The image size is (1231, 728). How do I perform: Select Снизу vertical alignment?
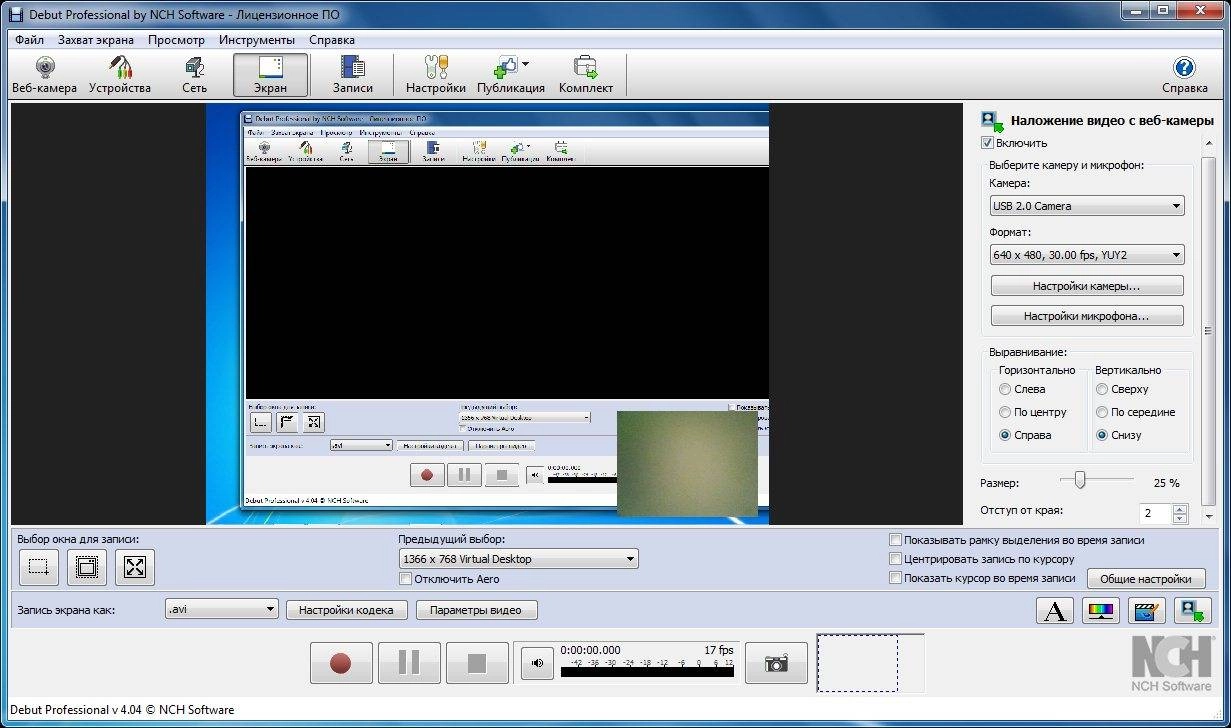(1102, 435)
